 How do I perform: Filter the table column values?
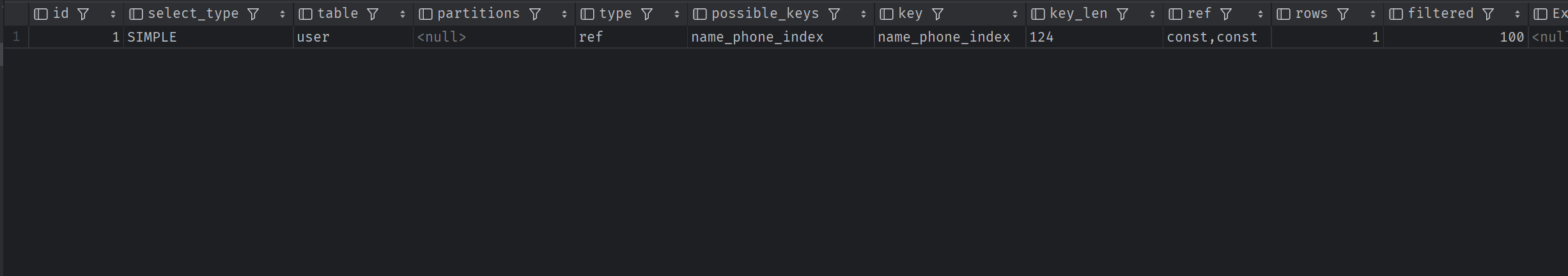pos(373,14)
